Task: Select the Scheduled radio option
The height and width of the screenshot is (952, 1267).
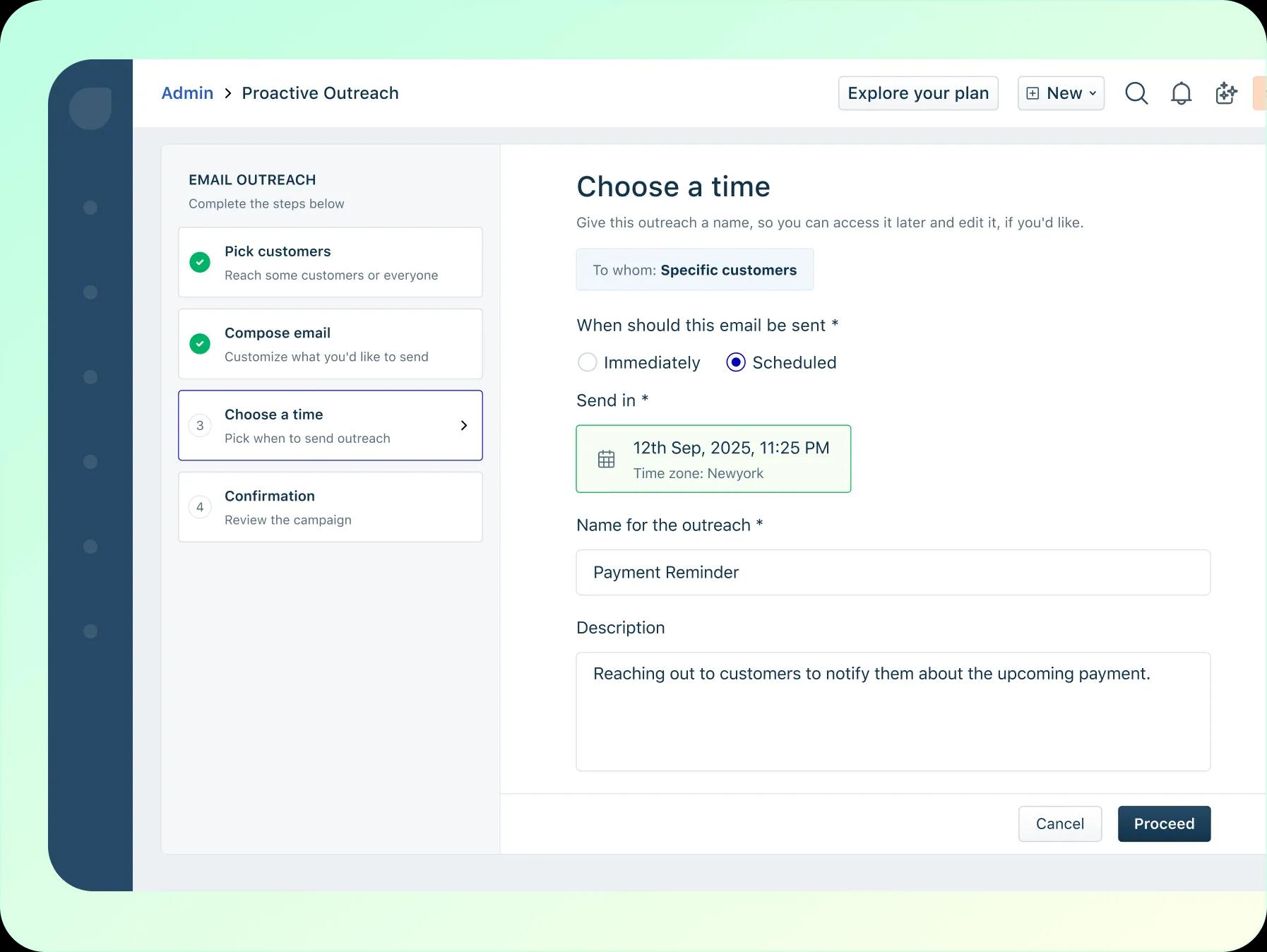Action: point(735,362)
